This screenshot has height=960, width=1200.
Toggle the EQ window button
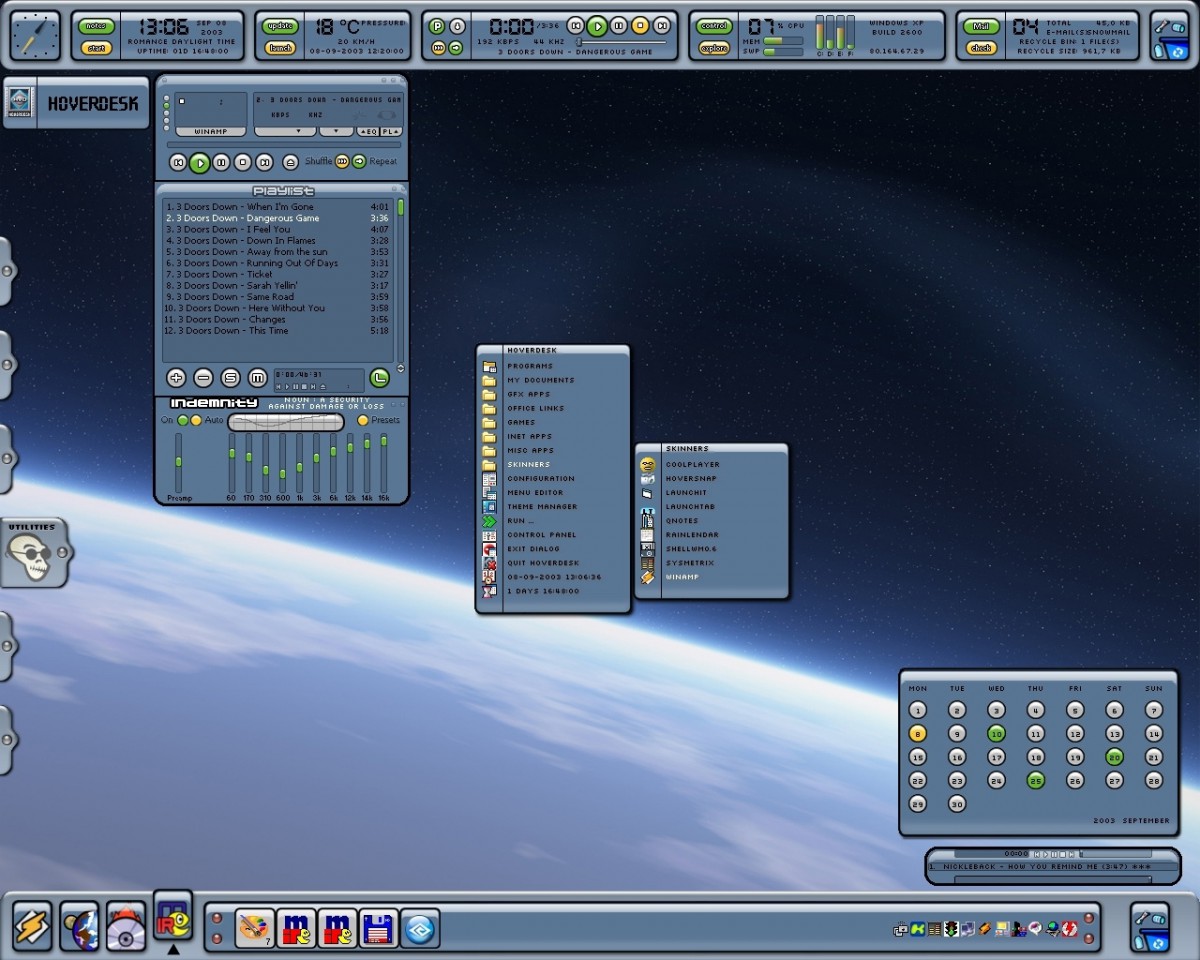coord(367,131)
